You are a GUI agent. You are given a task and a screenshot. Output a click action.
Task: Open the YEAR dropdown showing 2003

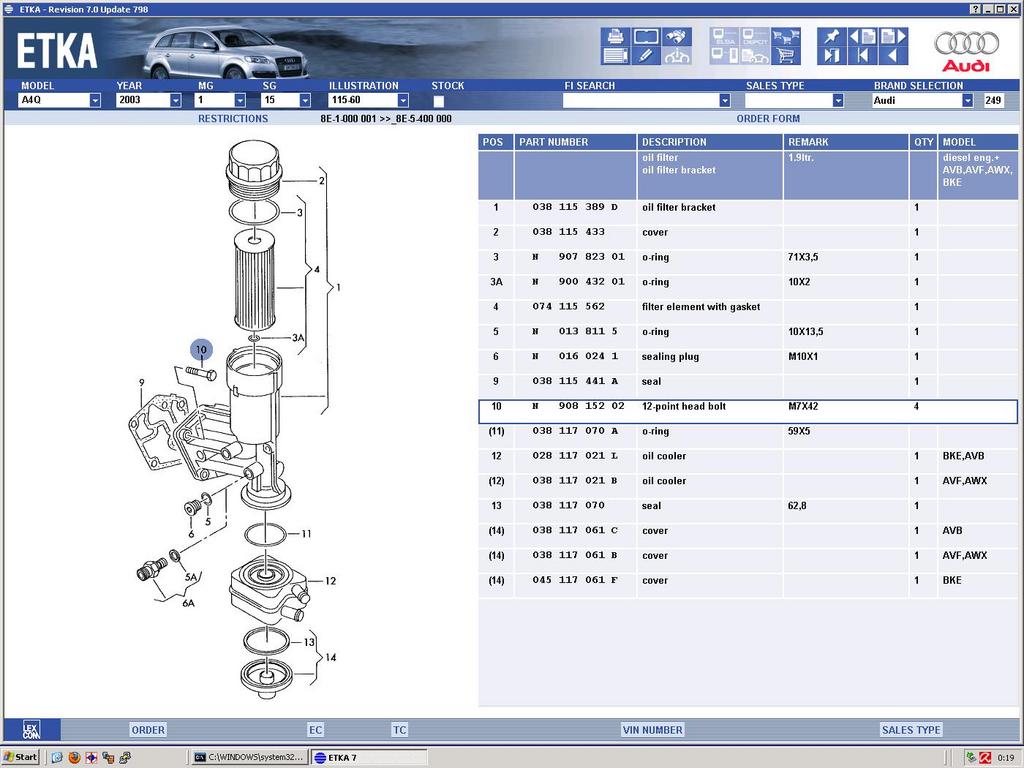point(175,101)
